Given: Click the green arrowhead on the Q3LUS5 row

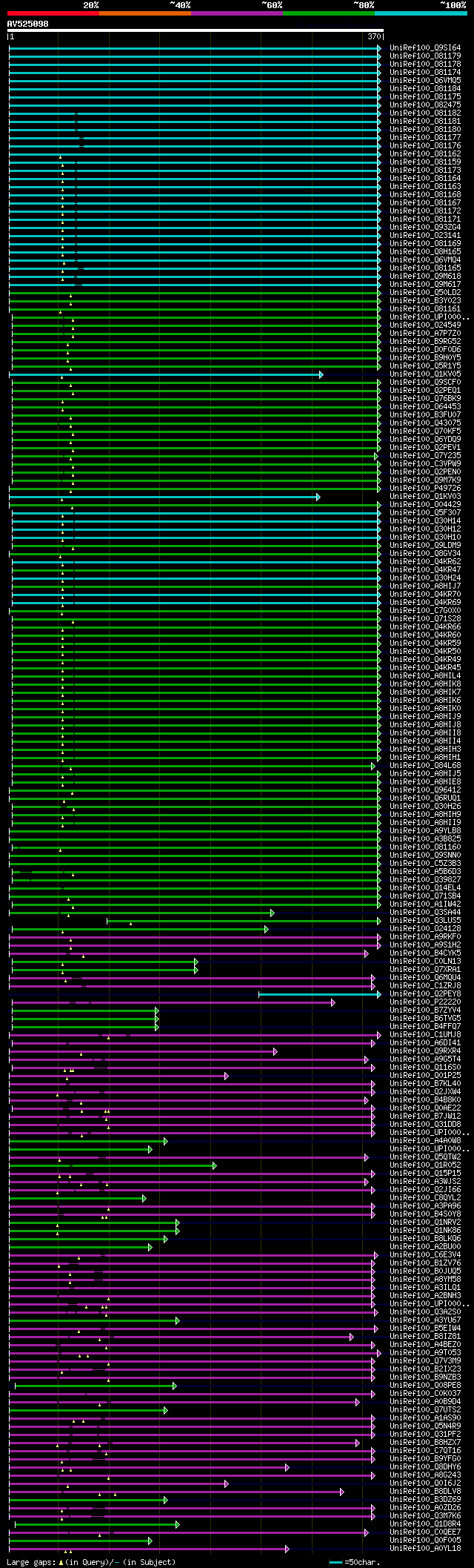Looking at the screenshot, I should (379, 921).
